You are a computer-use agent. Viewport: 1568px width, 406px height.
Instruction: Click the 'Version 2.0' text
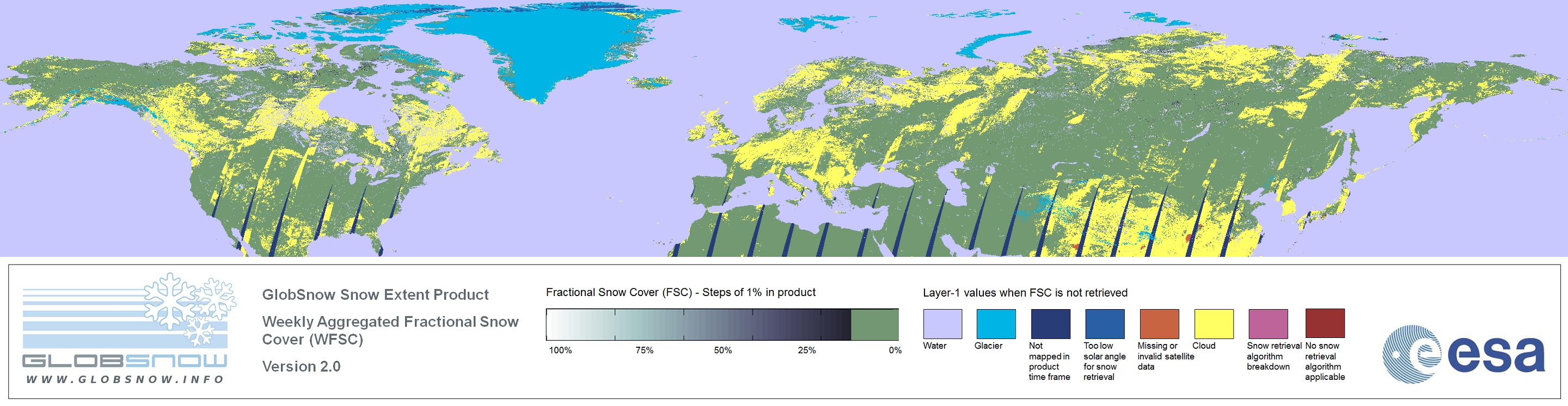tap(301, 366)
